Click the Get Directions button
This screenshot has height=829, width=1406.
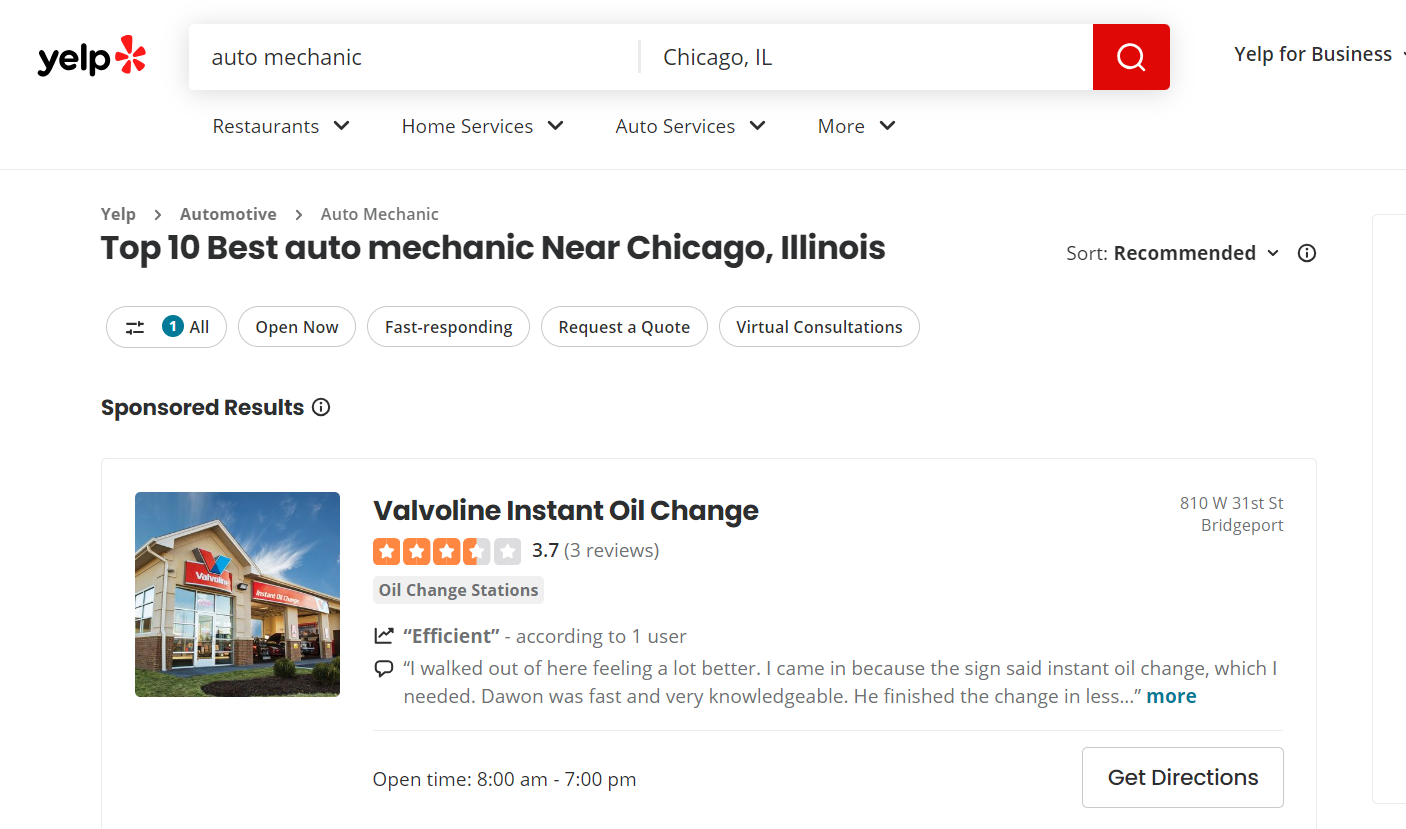pos(1183,777)
